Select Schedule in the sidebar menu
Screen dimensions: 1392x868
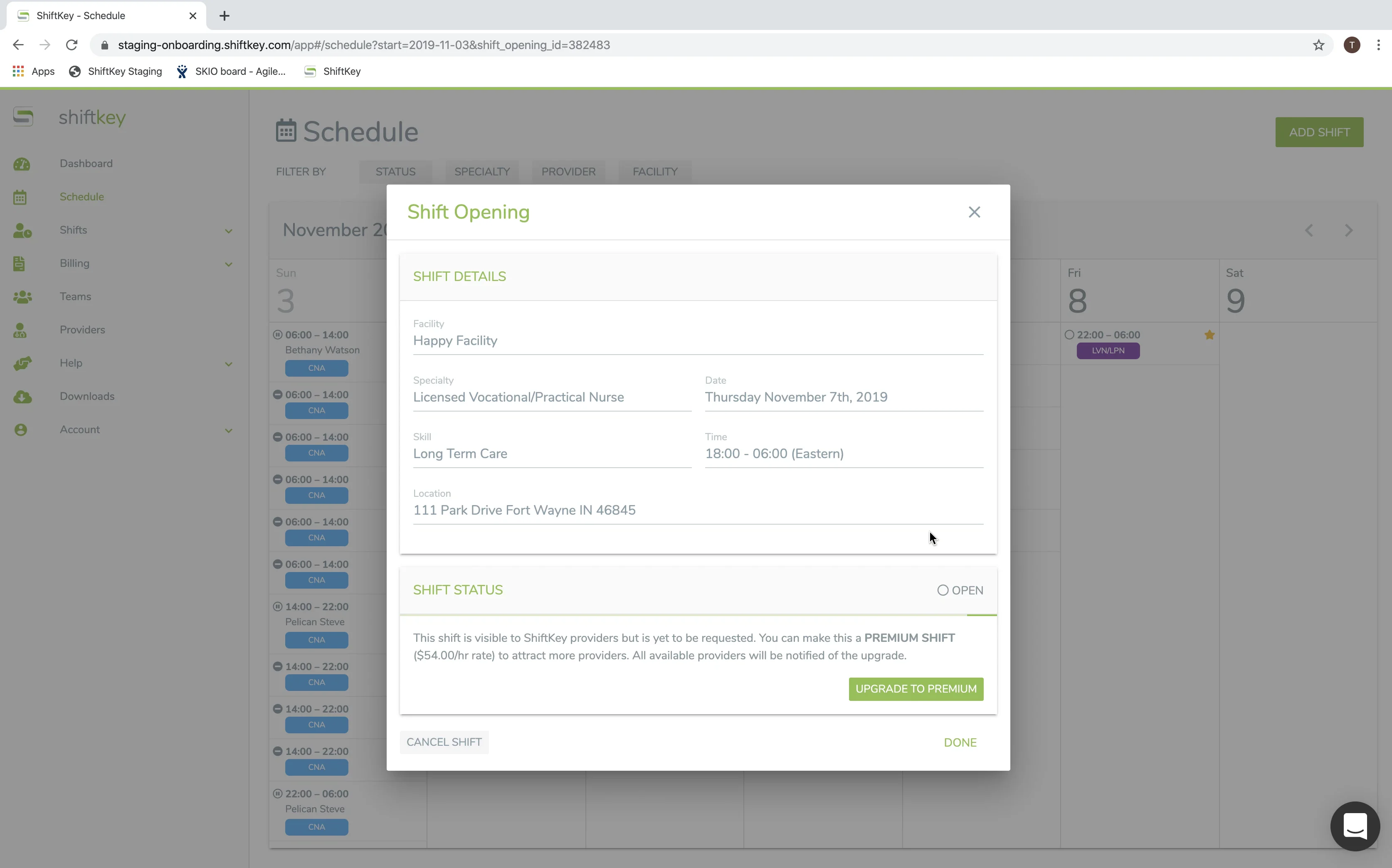point(81,197)
